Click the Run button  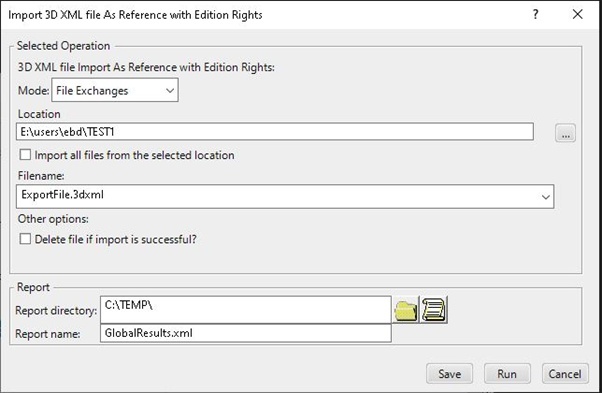(x=507, y=374)
